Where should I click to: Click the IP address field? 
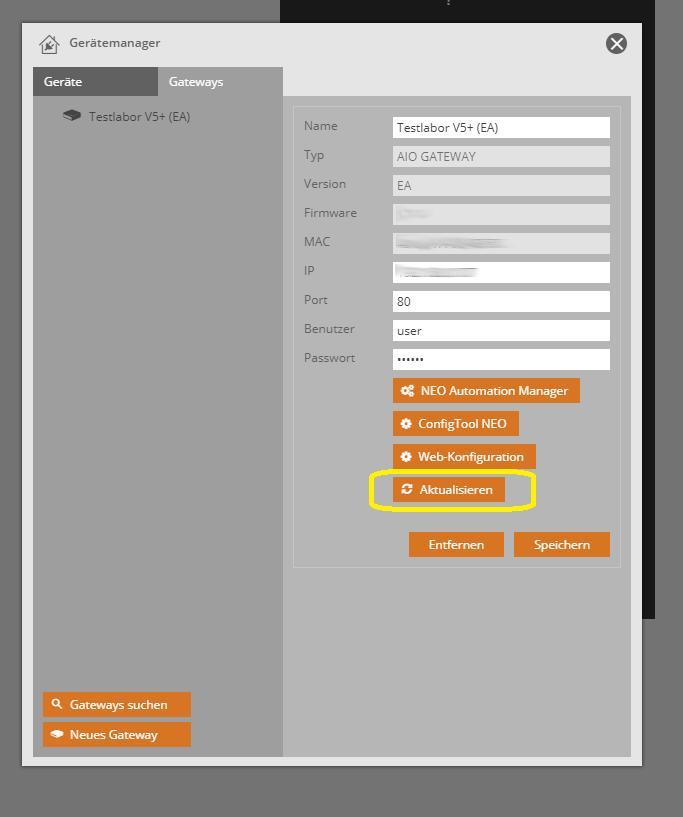pos(501,272)
